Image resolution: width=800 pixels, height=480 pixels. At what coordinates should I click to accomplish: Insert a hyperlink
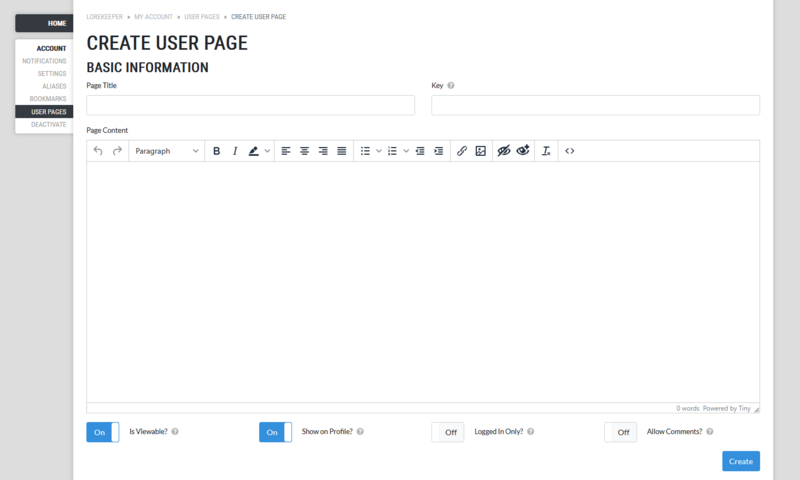(x=462, y=151)
